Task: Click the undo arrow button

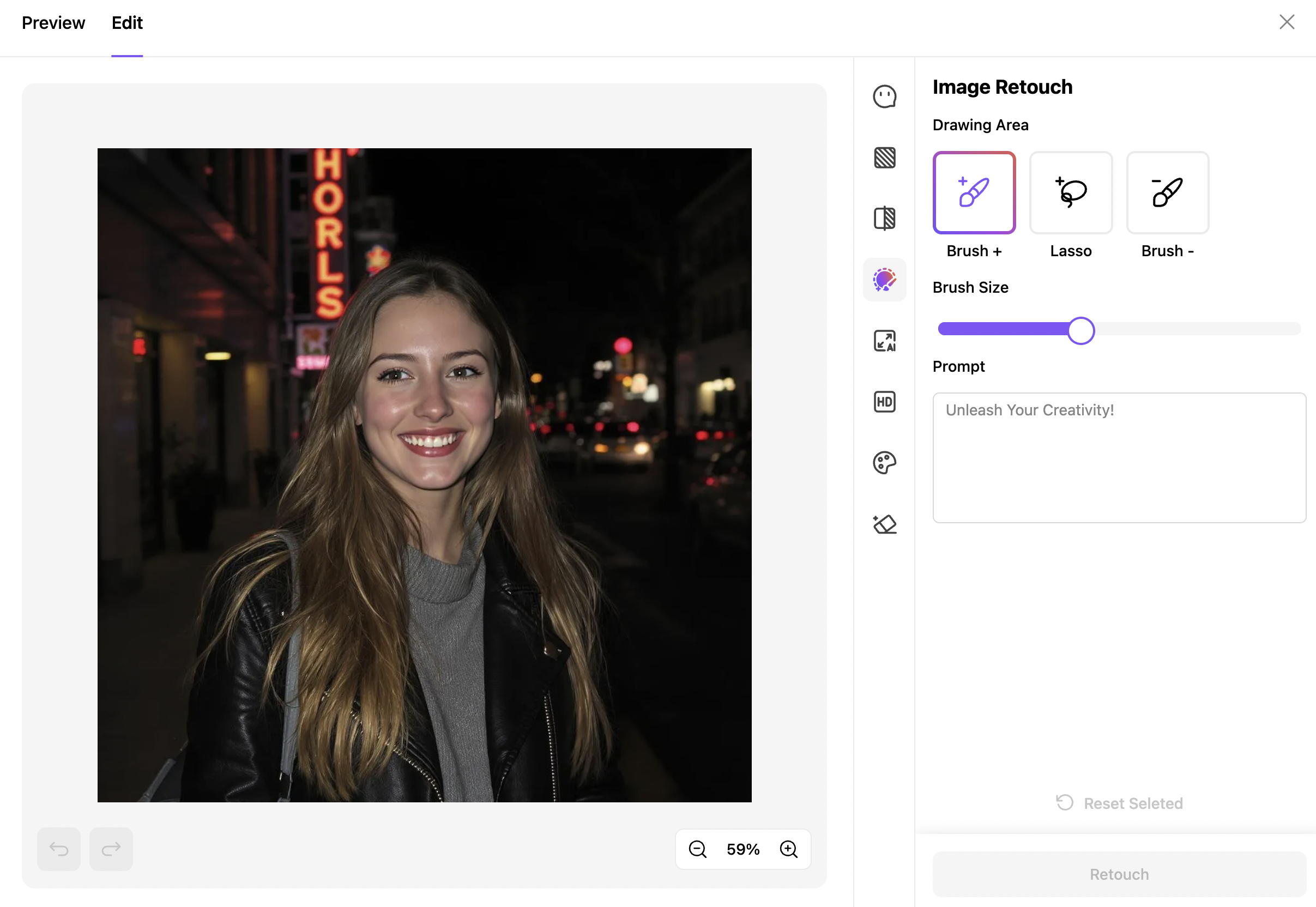Action: [58, 849]
